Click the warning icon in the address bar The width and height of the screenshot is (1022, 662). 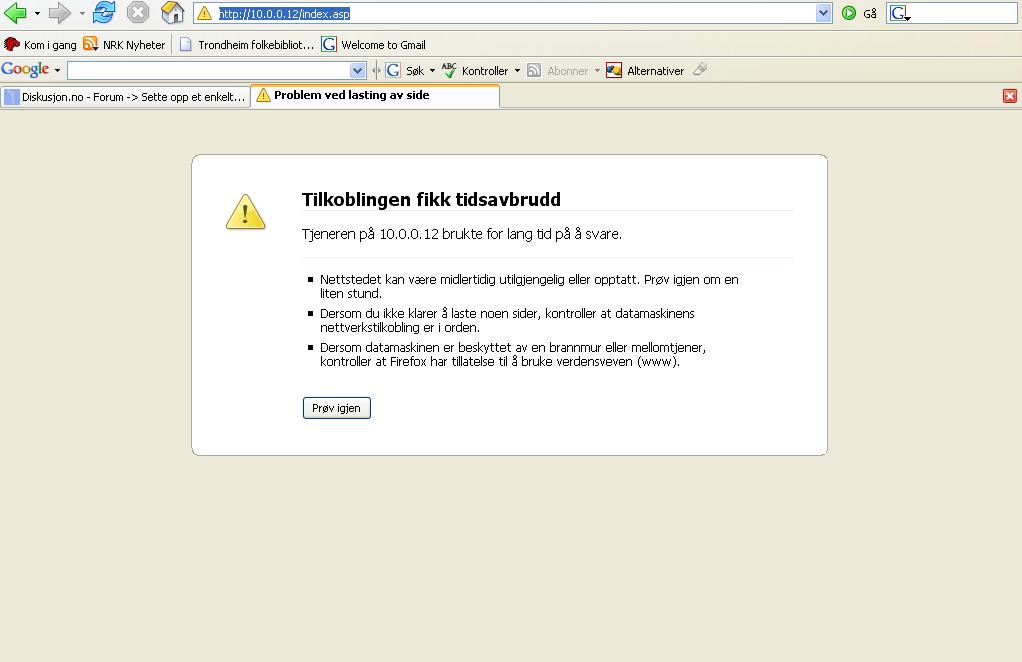205,13
